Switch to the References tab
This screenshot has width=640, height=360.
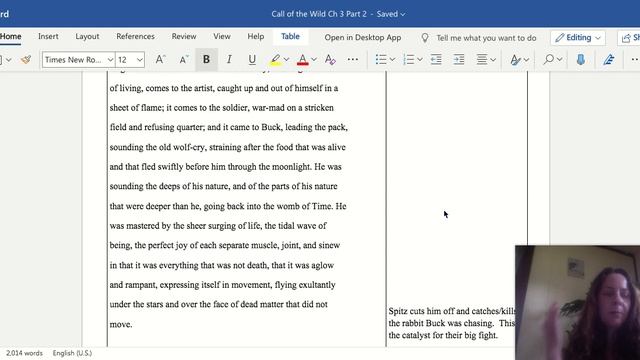[136, 36]
